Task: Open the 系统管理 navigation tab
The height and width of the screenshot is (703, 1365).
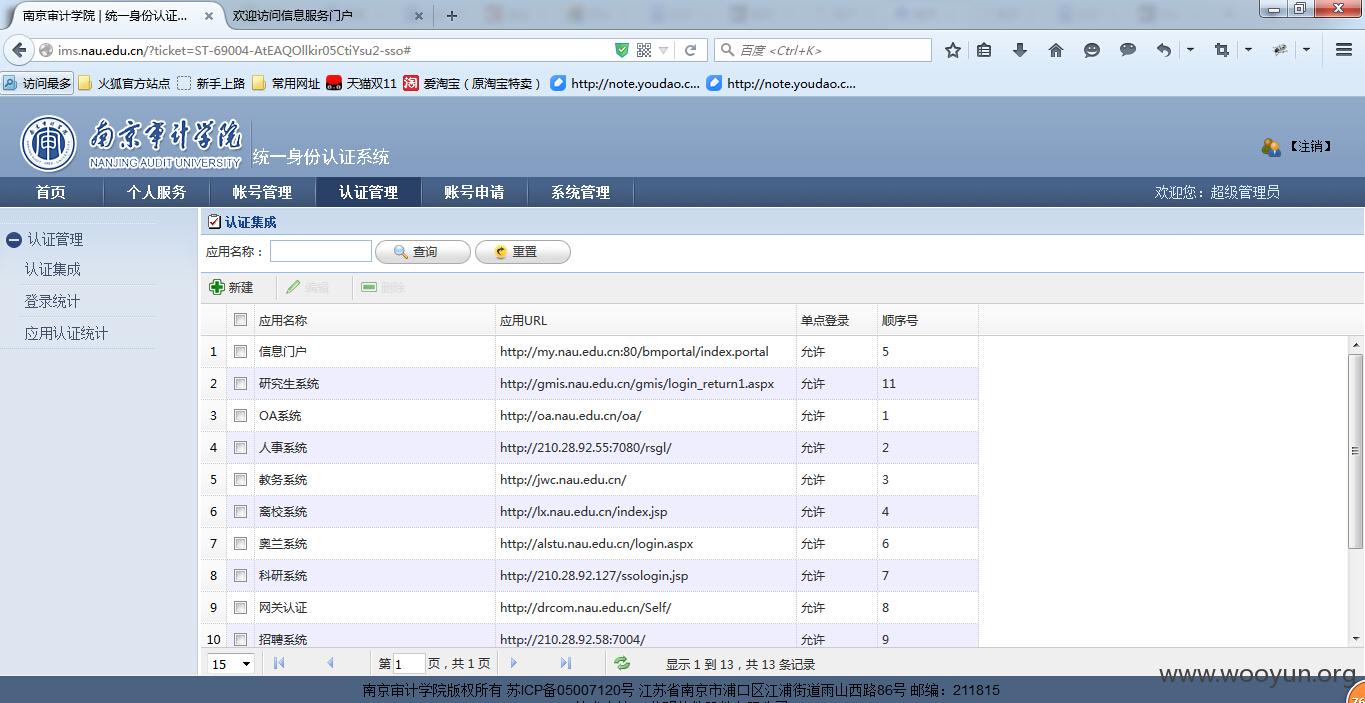Action: 580,192
